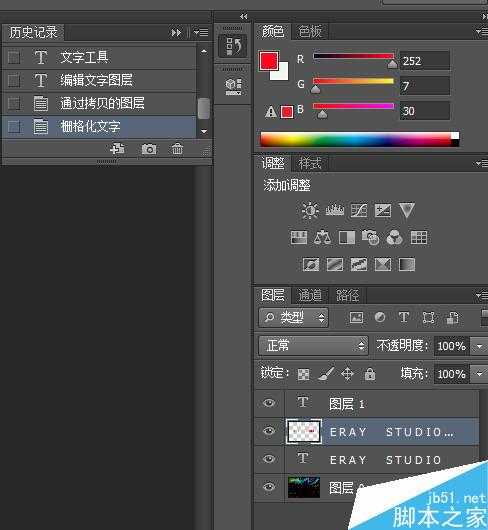Switch to the 通道 channels tab
This screenshot has height=530, width=488.
click(x=310, y=296)
